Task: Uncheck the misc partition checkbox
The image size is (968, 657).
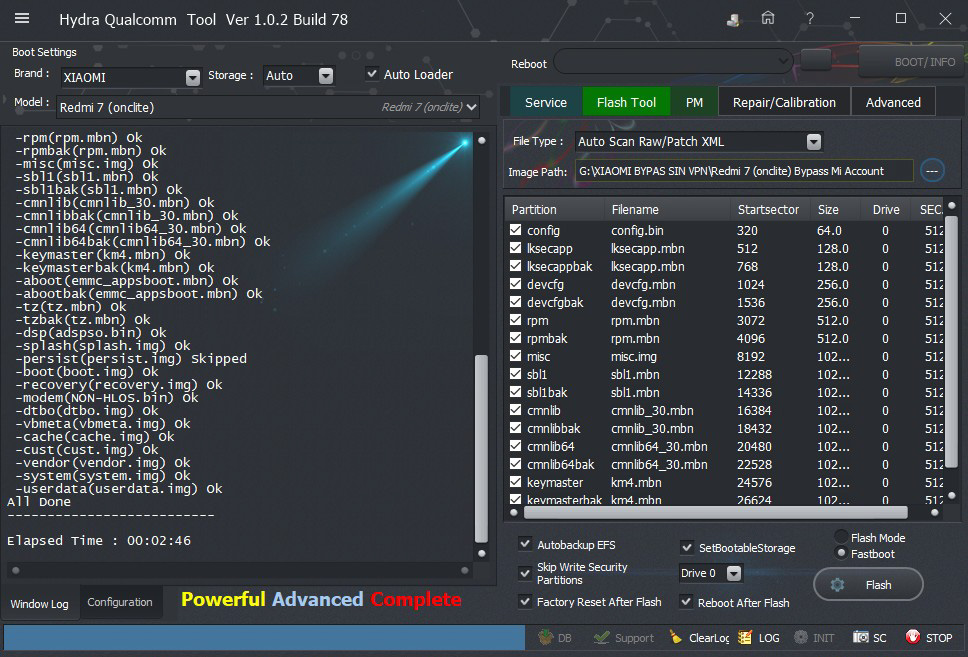Action: click(515, 356)
